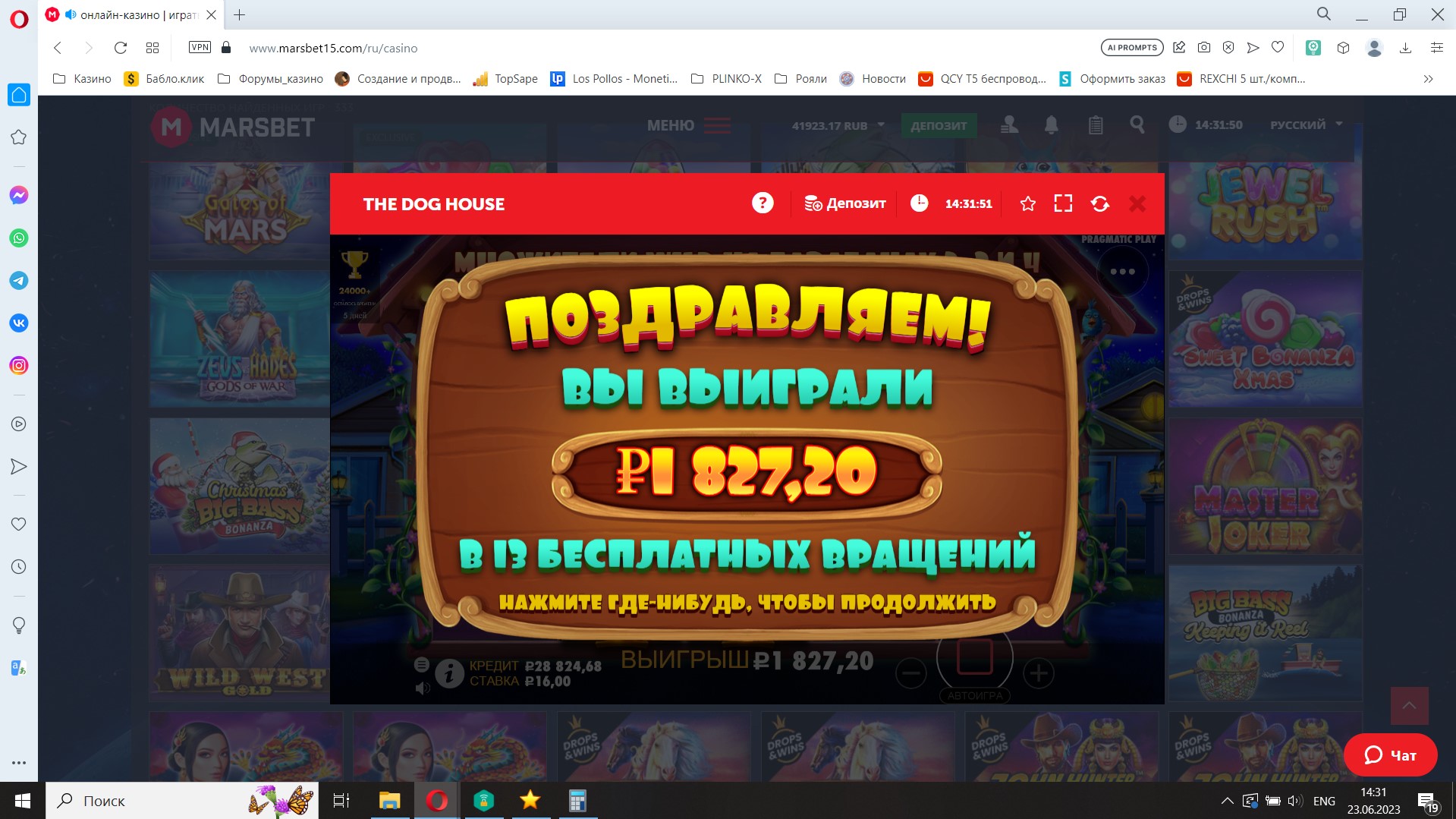Click the trophy tournament icon in game

[354, 265]
